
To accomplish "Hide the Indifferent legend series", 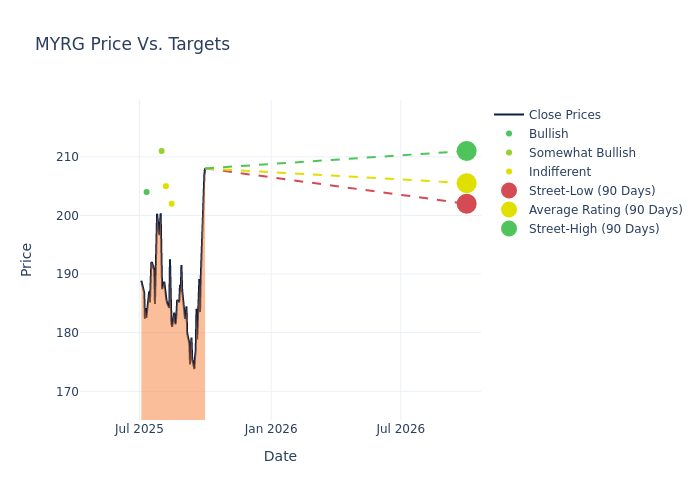I will pos(559,172).
